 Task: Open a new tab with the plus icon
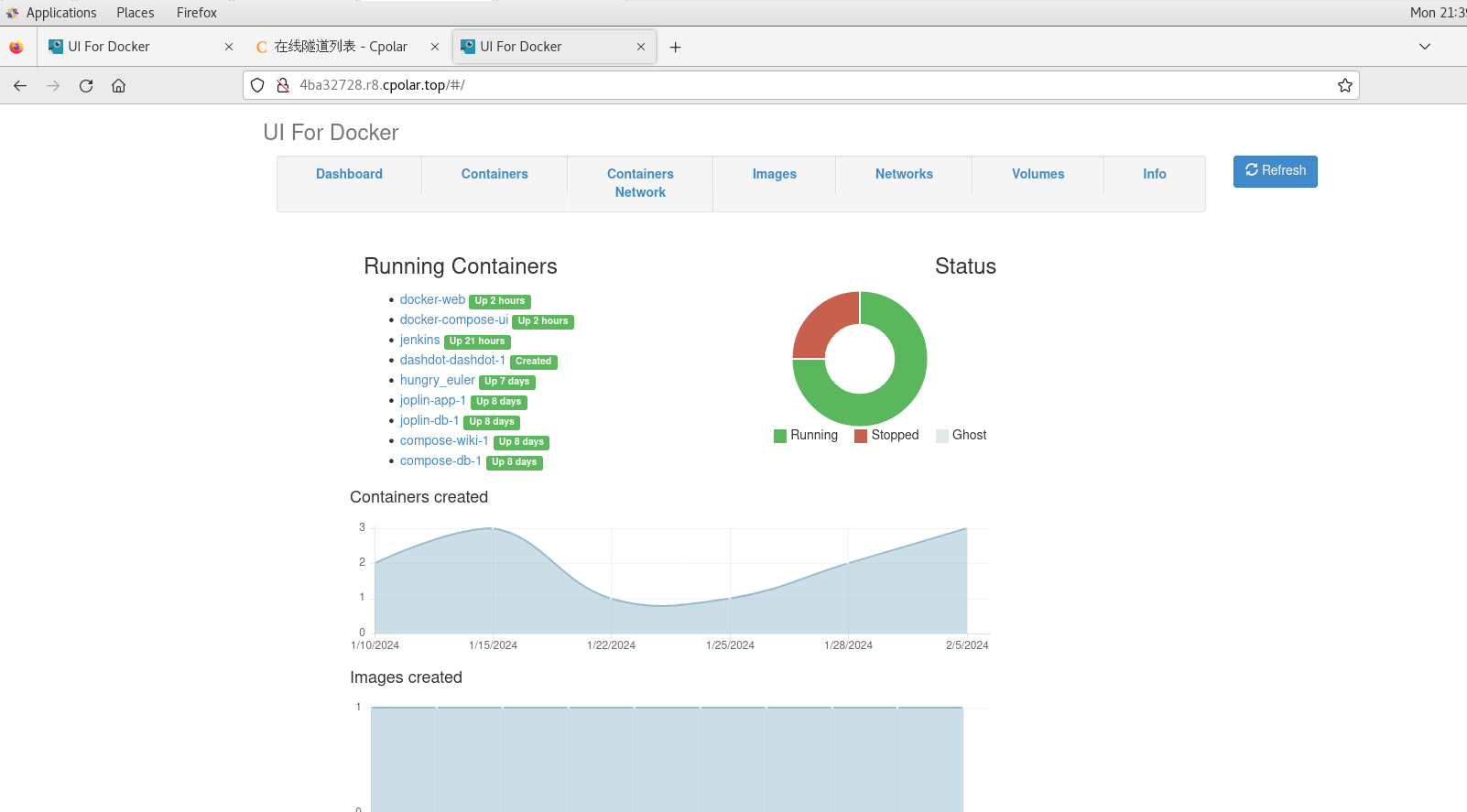click(x=675, y=47)
